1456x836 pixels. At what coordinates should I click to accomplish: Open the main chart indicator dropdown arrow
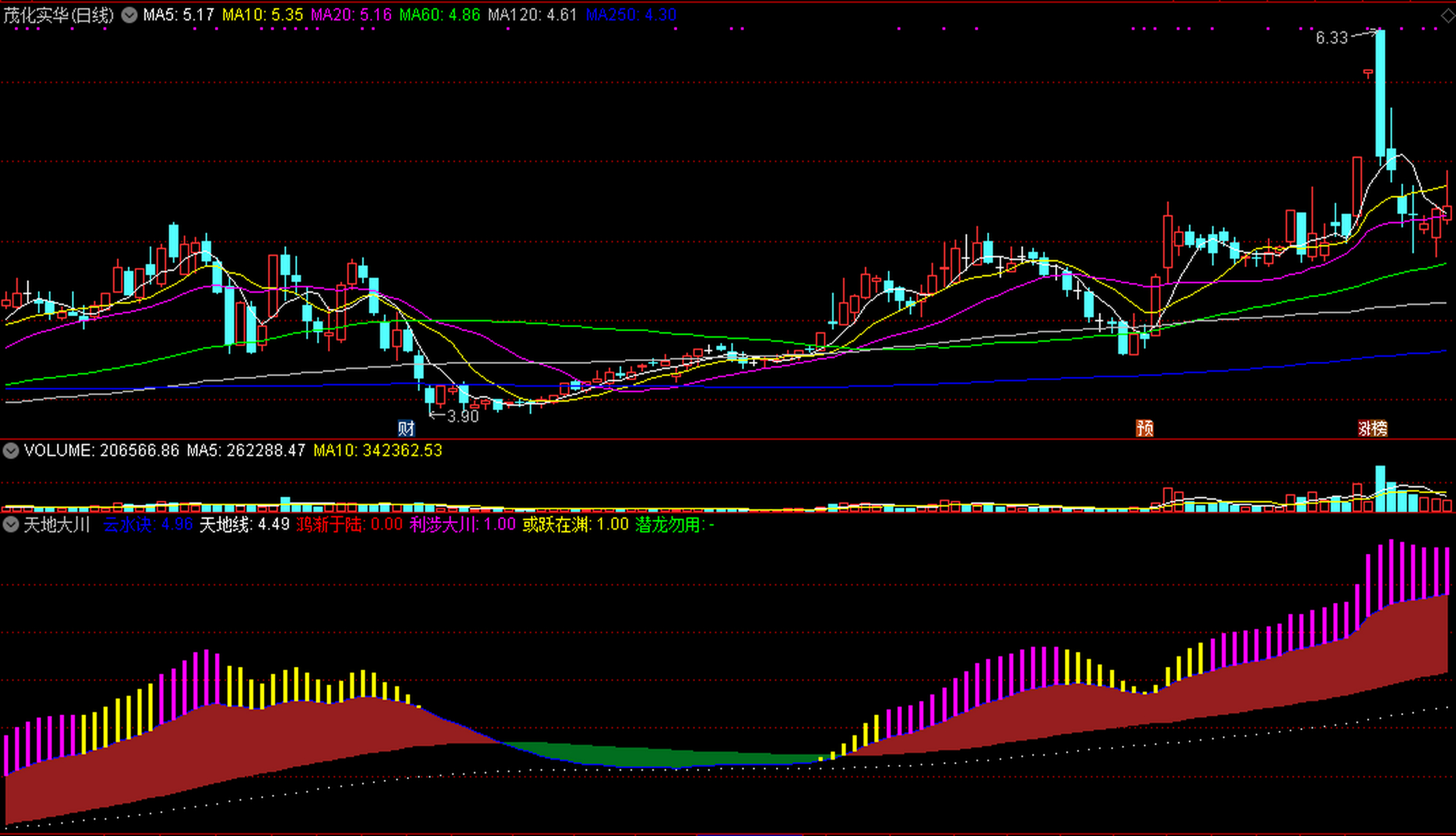coord(129,15)
